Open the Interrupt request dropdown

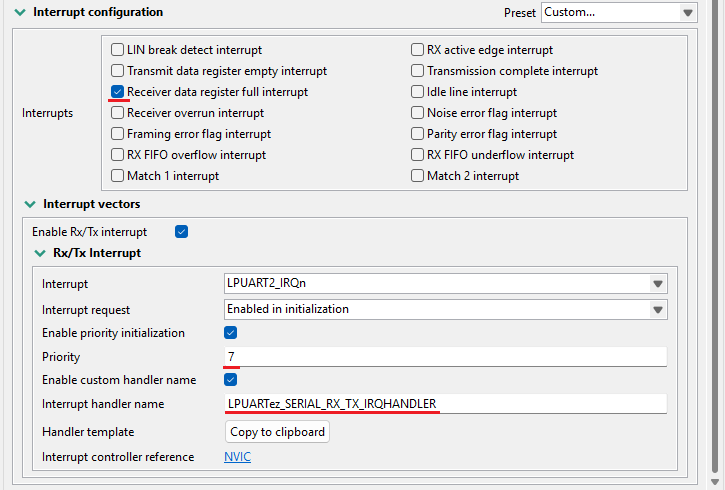click(446, 309)
